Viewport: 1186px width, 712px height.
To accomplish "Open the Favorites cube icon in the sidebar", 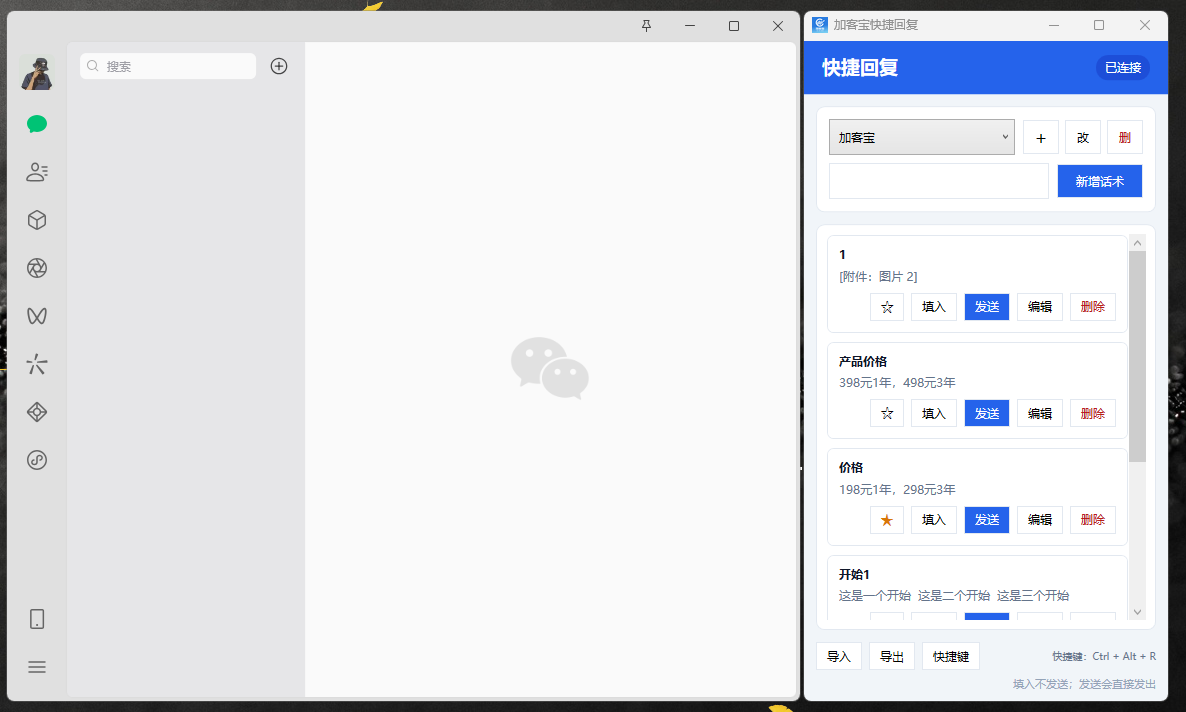I will 36,220.
